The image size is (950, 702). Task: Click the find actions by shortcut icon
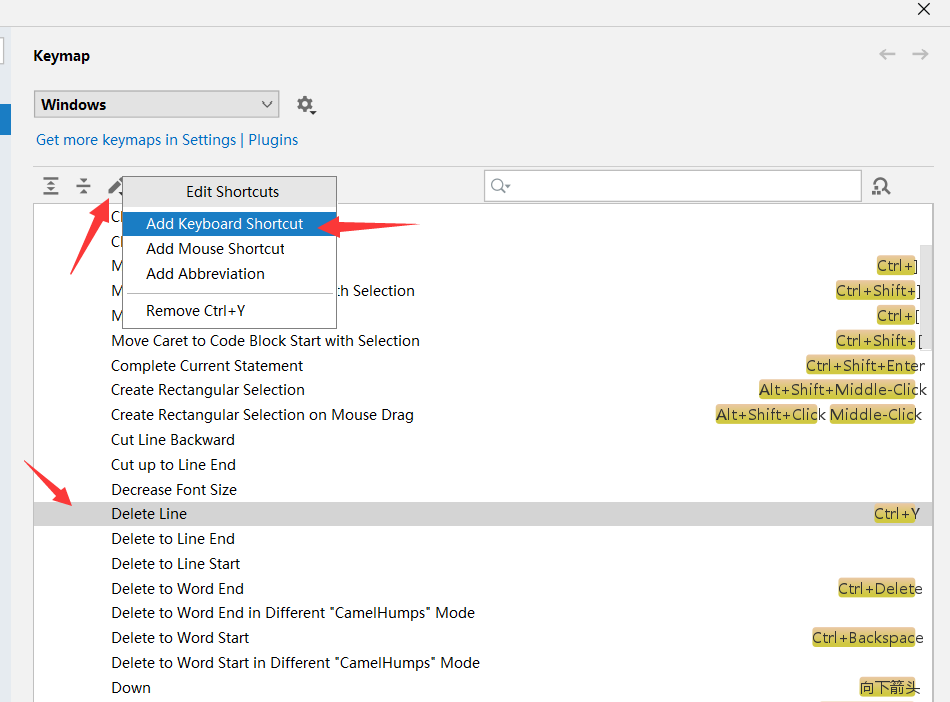coord(881,185)
